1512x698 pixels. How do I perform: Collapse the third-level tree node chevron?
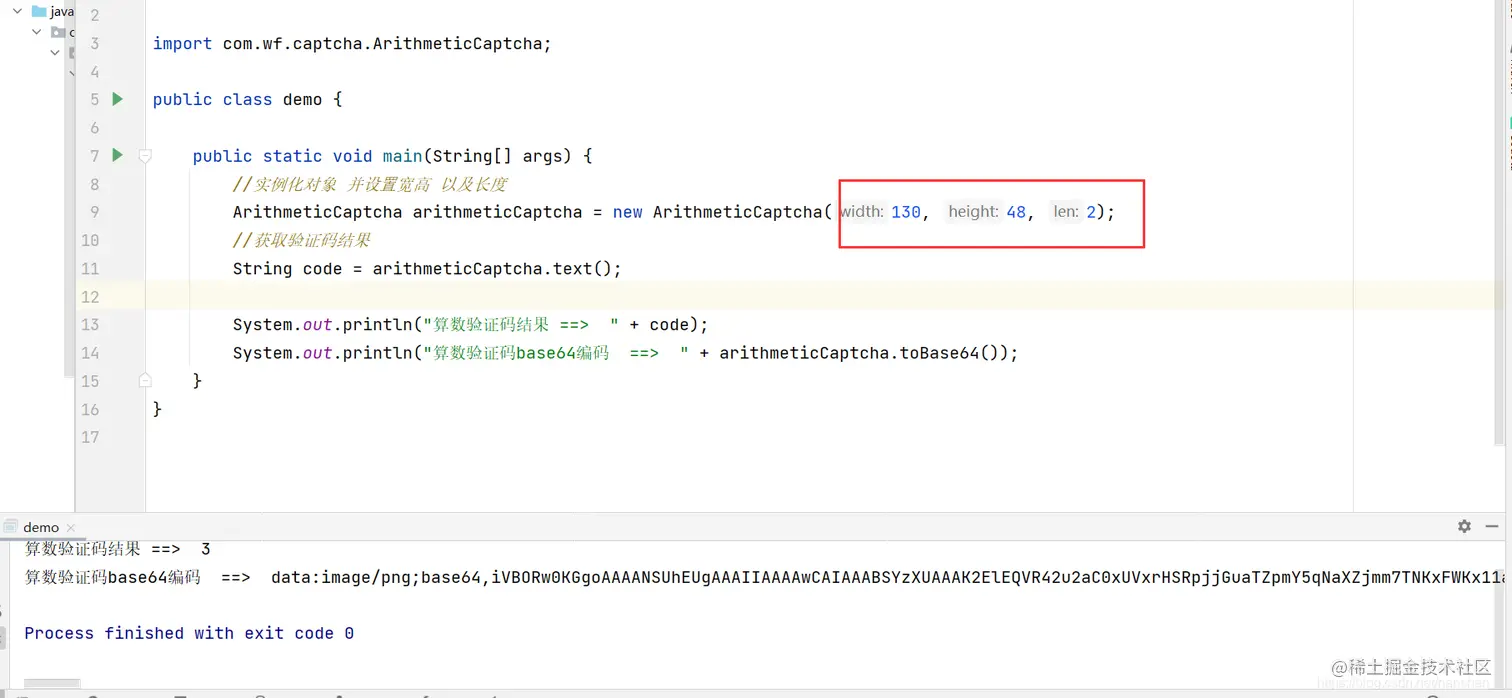55,52
